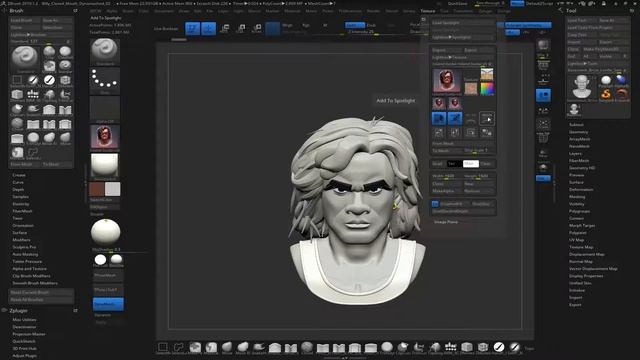This screenshot has width=640, height=360.
Task: Expand the Subtool section in Tool palette
Action: 576,125
